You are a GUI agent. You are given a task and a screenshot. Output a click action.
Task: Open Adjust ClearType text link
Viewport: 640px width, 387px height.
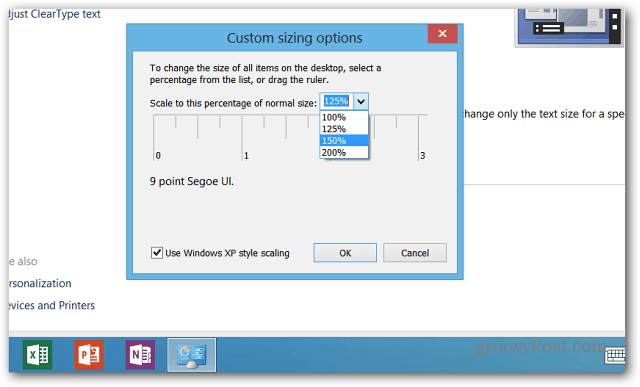[x=55, y=14]
